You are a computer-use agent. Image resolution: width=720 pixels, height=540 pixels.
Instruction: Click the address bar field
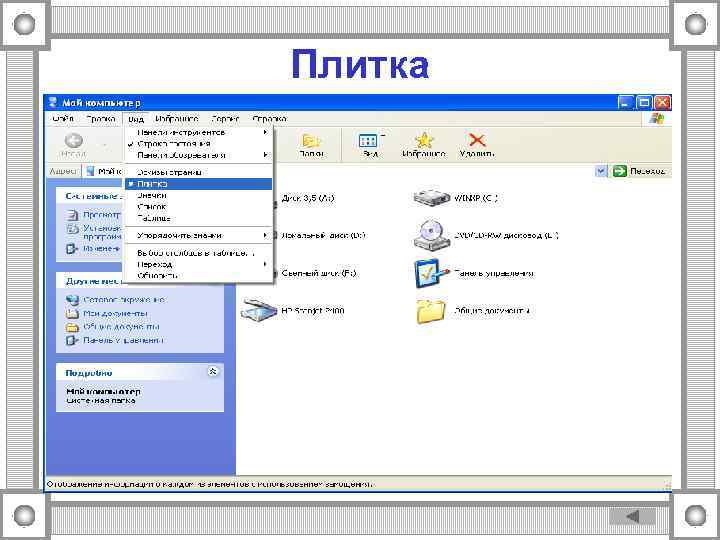click(x=344, y=171)
